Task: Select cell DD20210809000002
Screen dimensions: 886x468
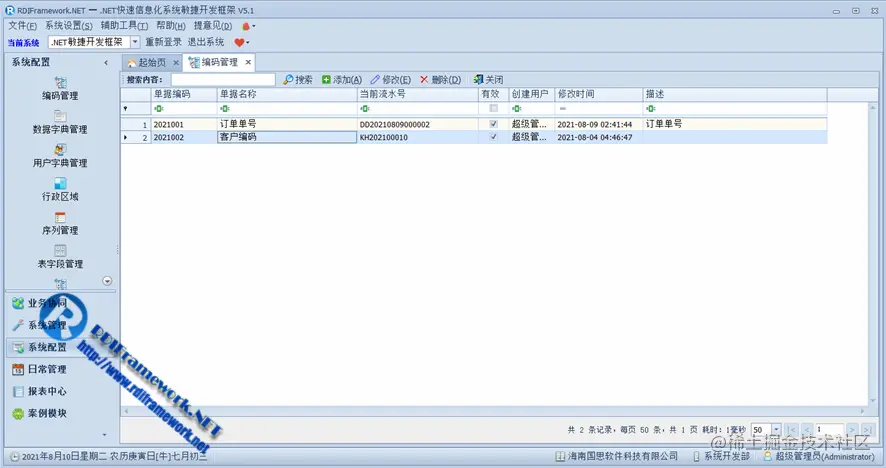Action: 418,124
